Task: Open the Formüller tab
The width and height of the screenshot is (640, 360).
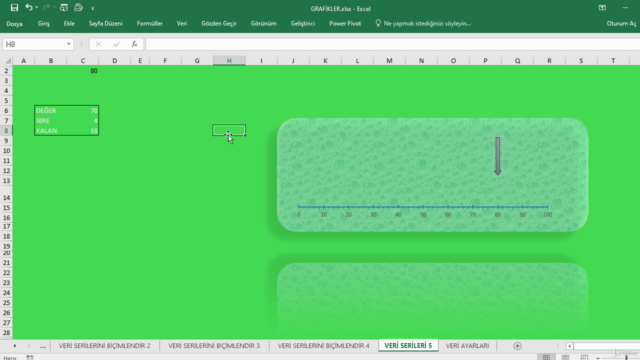Action: [x=149, y=24]
